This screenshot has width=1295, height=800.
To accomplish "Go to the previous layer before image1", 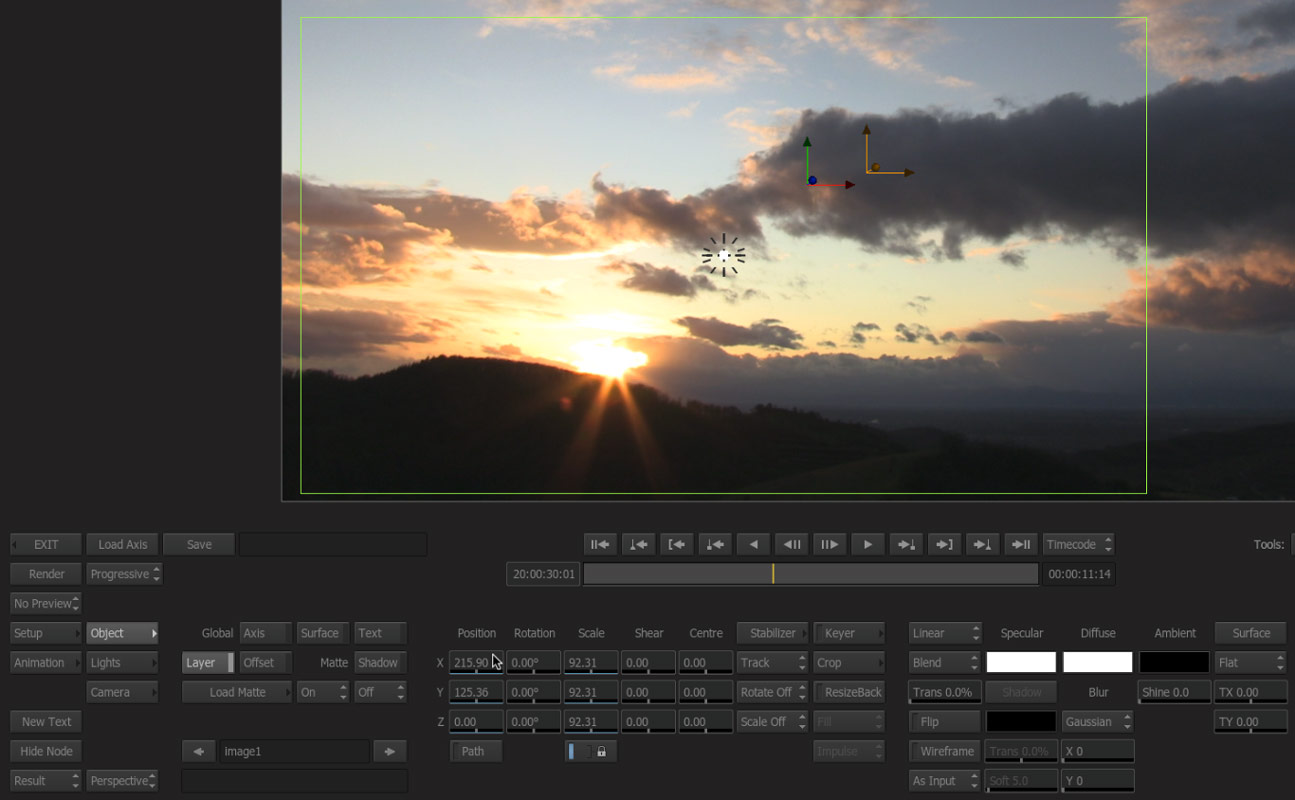I will pos(198,751).
